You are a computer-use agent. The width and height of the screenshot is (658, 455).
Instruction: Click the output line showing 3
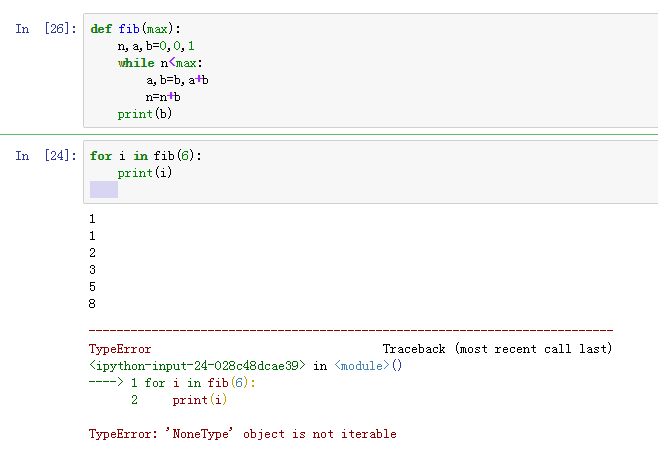pos(93,269)
